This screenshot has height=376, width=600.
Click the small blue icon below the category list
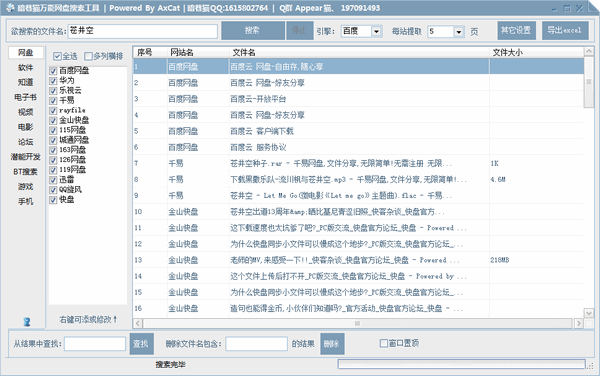[26, 321]
